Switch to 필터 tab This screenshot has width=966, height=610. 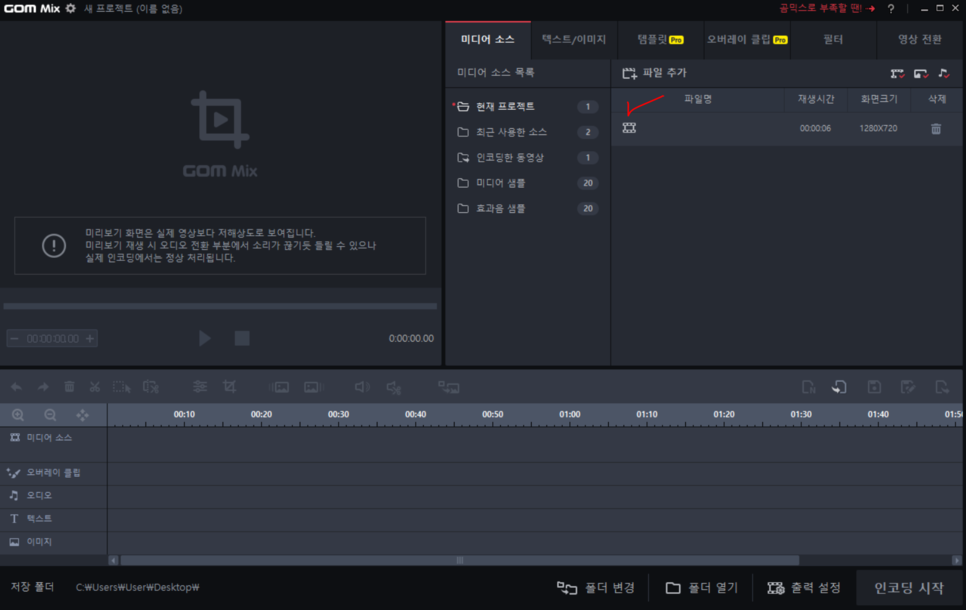[x=833, y=39]
